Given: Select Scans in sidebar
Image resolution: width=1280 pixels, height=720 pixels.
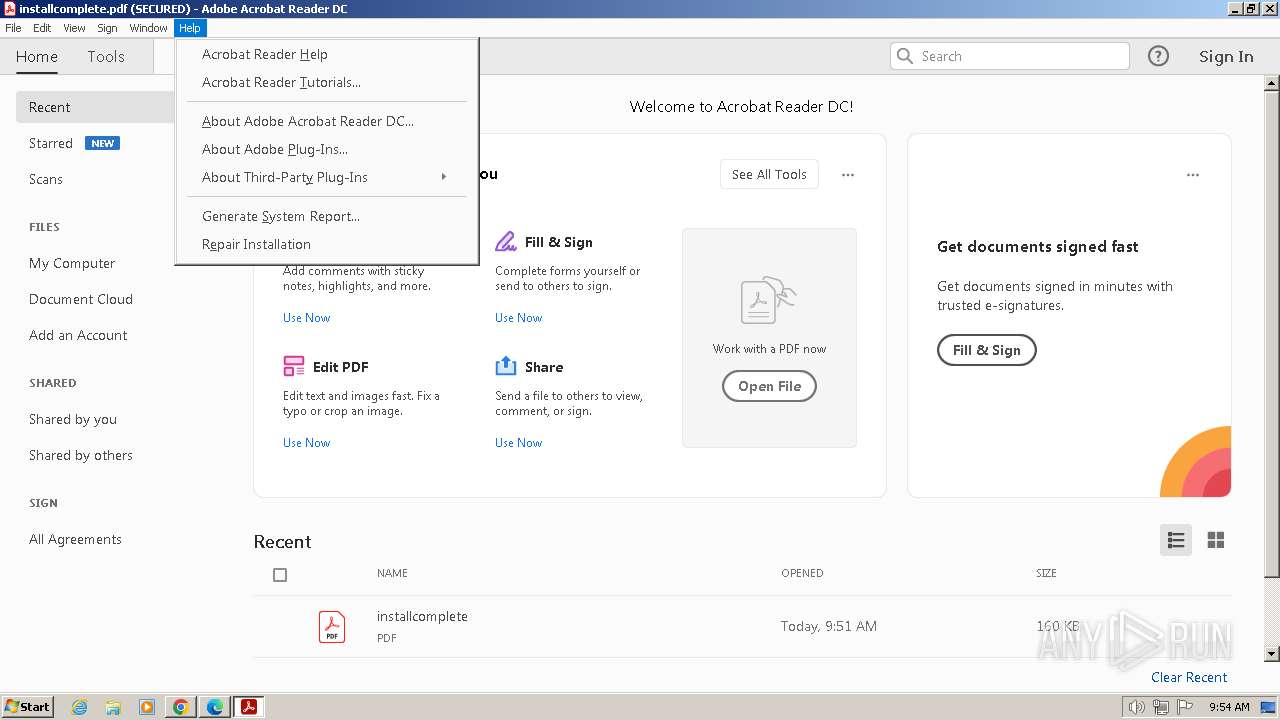Looking at the screenshot, I should coord(46,179).
